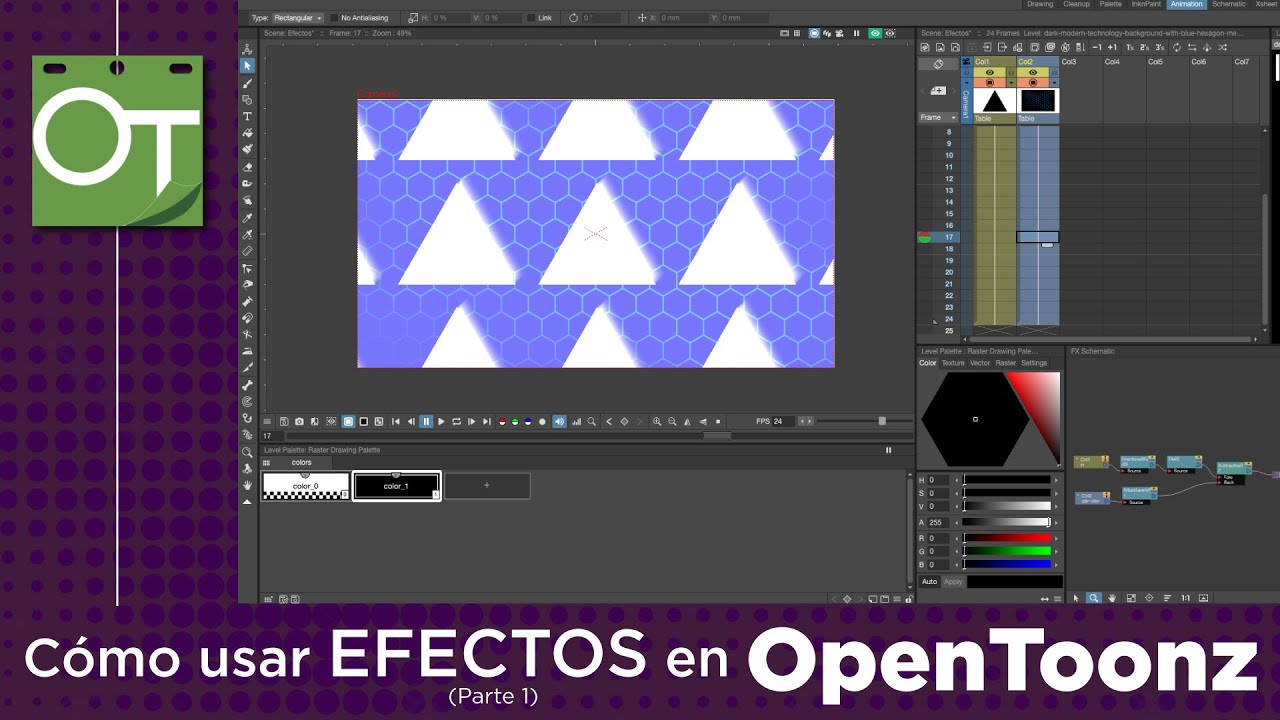Click the red R channel slider
This screenshot has width=1280, height=720.
pyautogui.click(x=1007, y=538)
